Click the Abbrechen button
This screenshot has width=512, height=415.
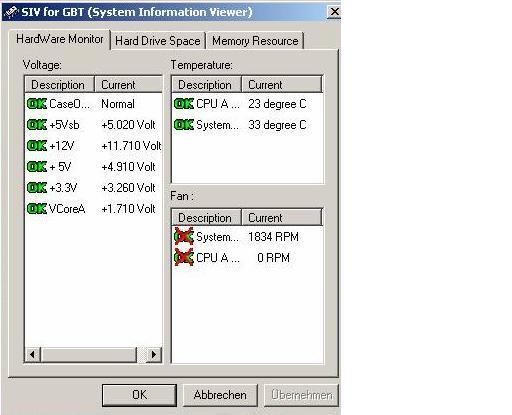pyautogui.click(x=220, y=395)
